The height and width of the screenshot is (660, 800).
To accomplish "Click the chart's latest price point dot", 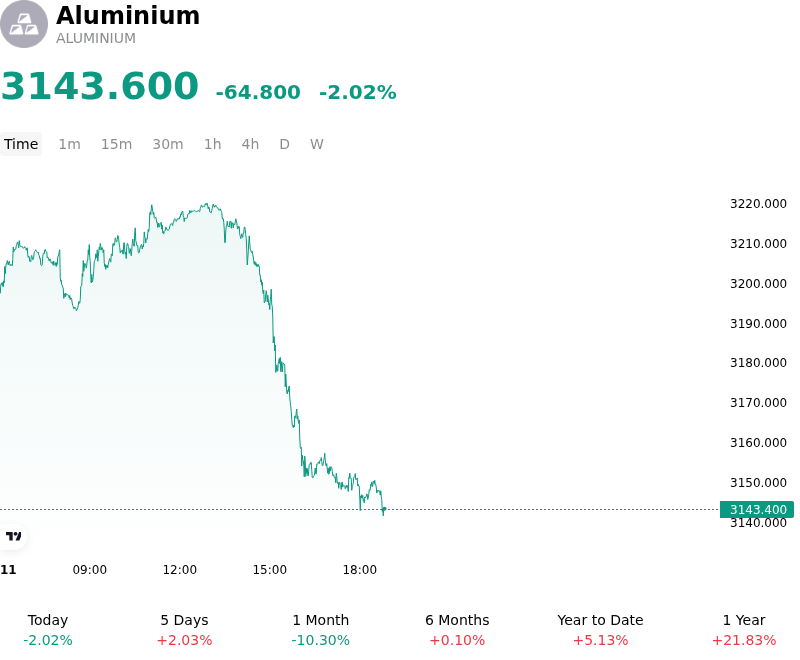I will click(384, 509).
